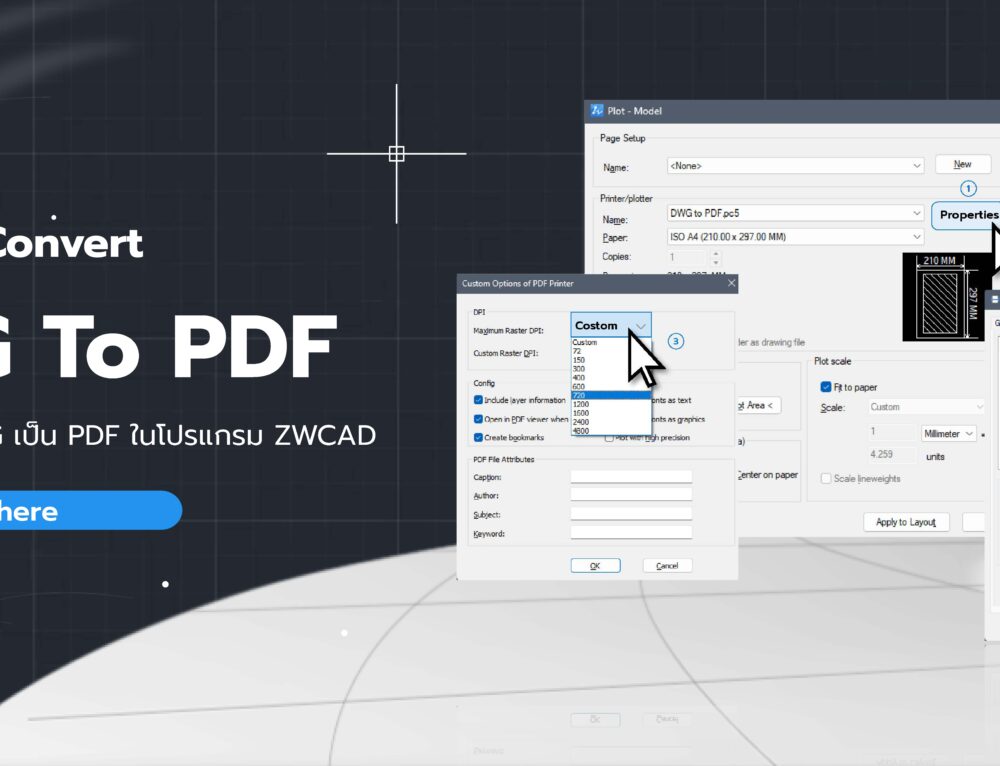Click the ZWCAD logo in the Plot dialog titlebar
1000x766 pixels.
(x=598, y=111)
